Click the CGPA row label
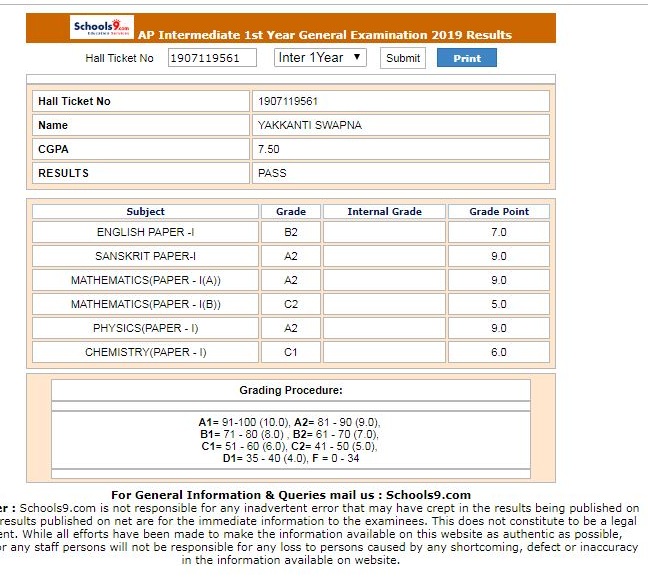Viewport: 648px width, 578px height. (x=53, y=149)
